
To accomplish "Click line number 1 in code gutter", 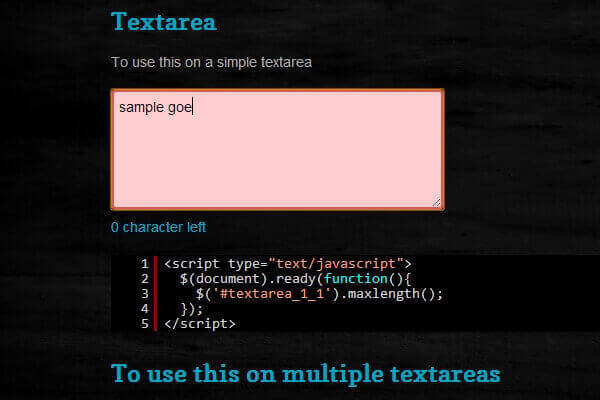I will [145, 264].
